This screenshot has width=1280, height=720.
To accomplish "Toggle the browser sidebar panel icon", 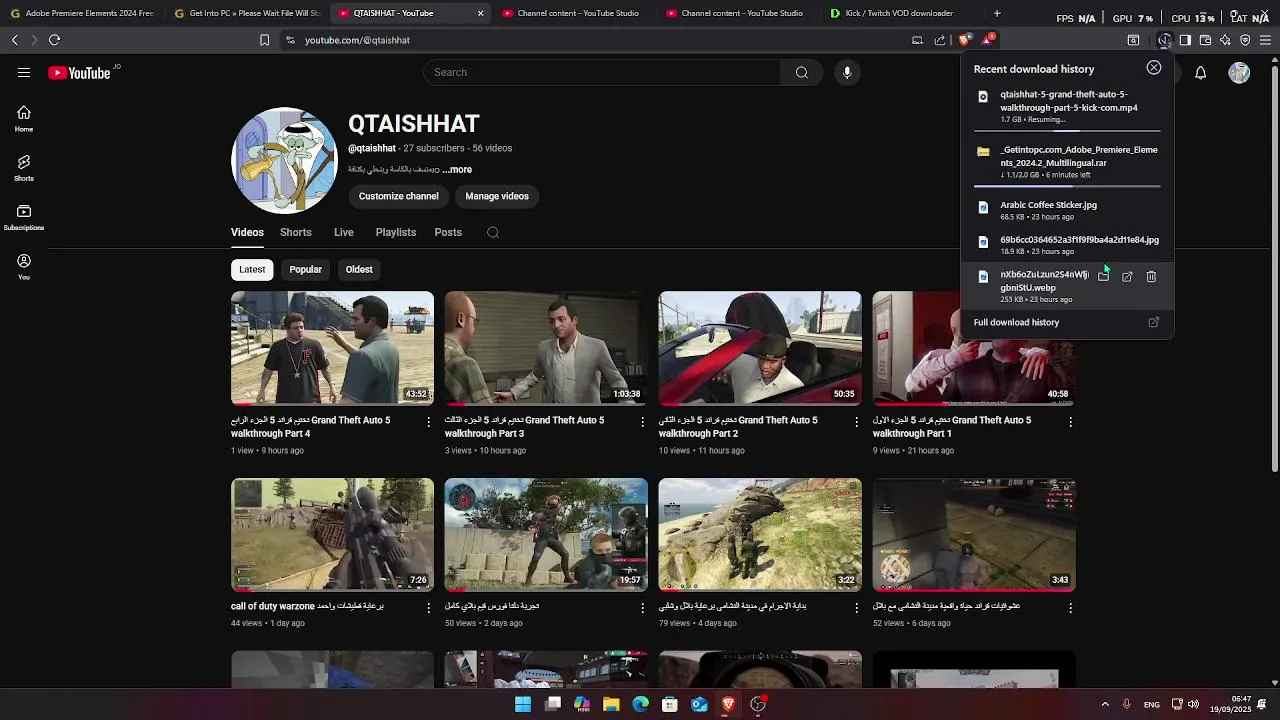I will pos(1185,40).
